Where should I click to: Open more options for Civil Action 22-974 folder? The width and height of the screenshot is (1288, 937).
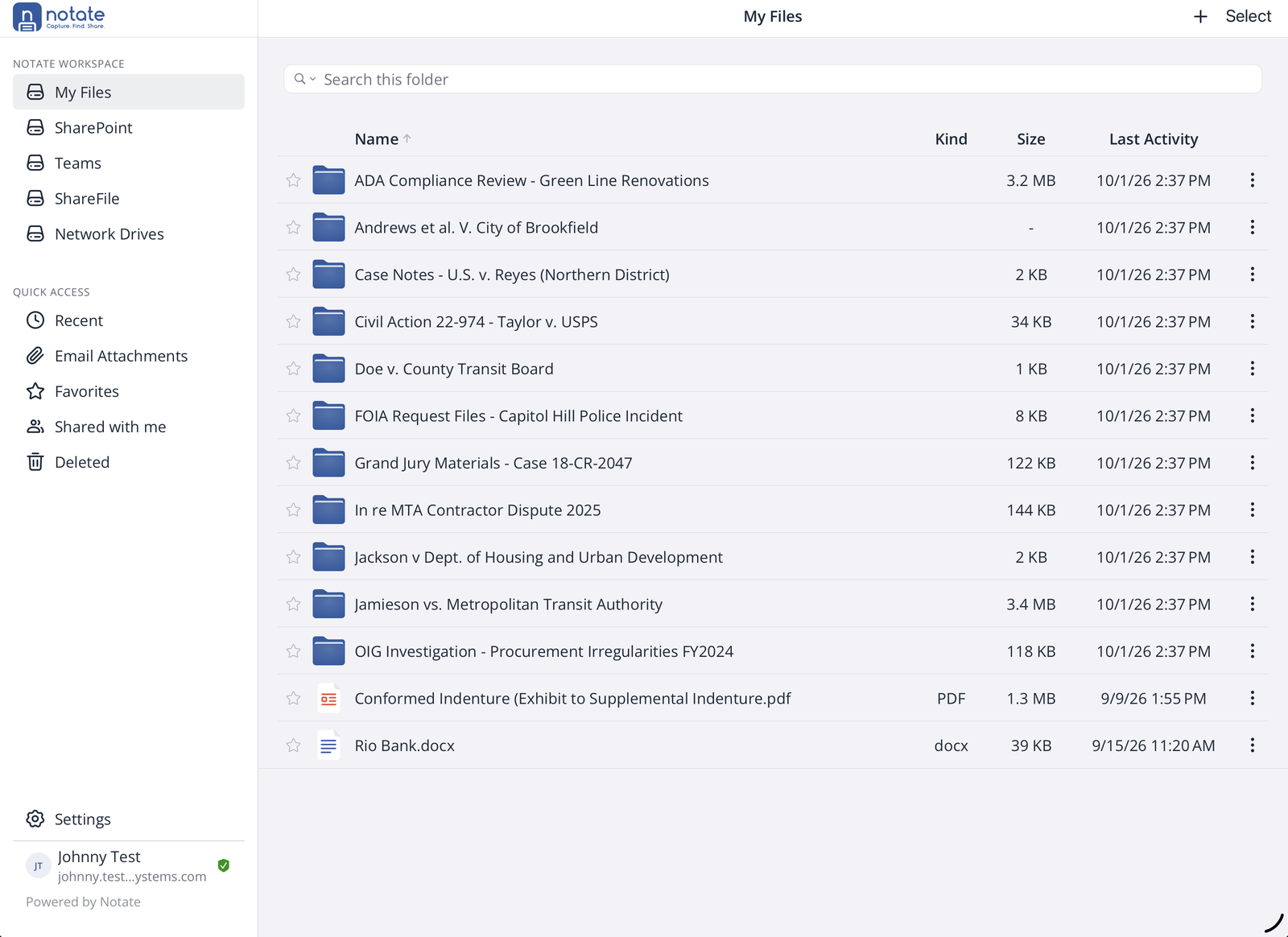1253,321
